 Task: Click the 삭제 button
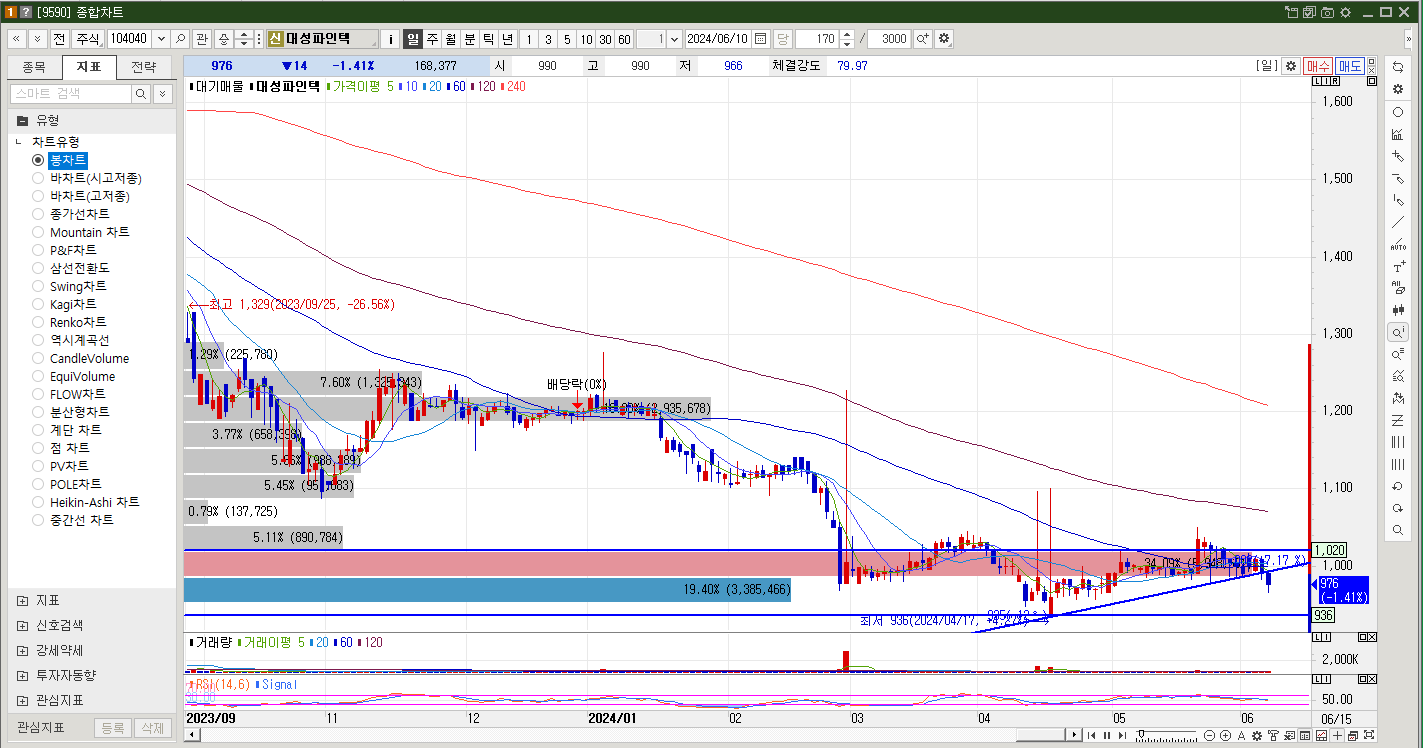point(151,728)
